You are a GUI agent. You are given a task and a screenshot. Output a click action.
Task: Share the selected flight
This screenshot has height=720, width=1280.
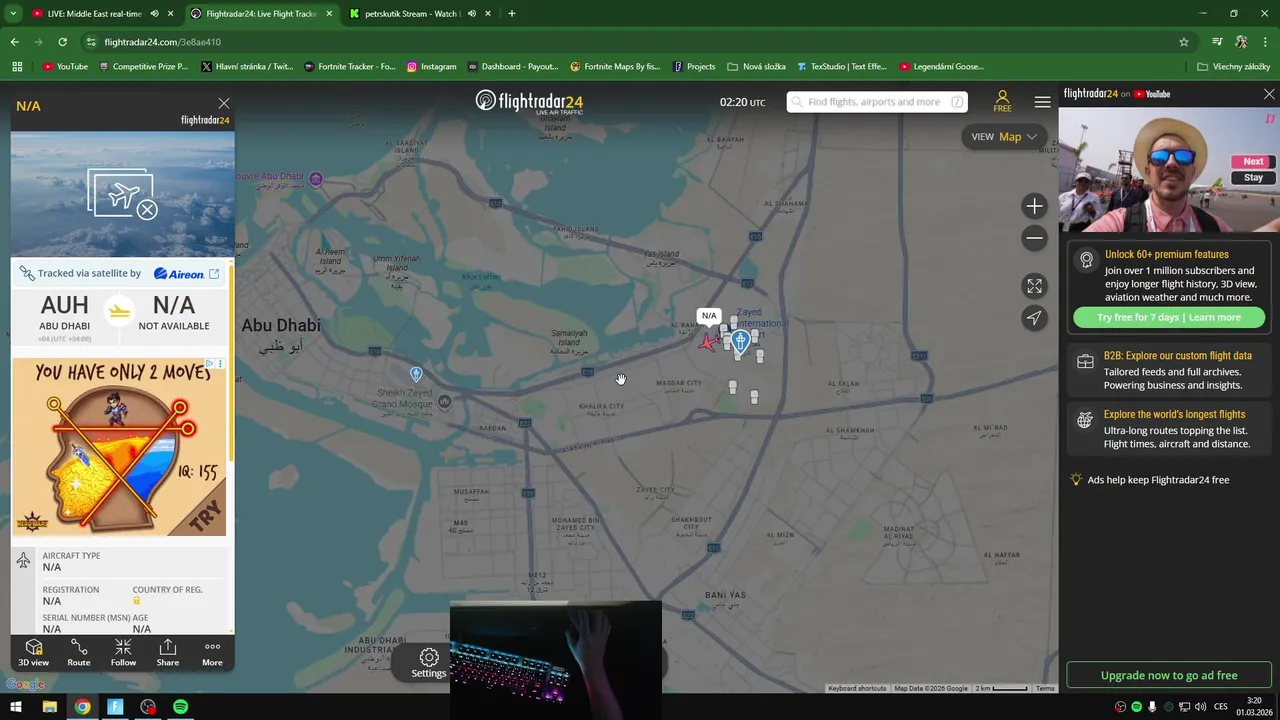pyautogui.click(x=168, y=652)
